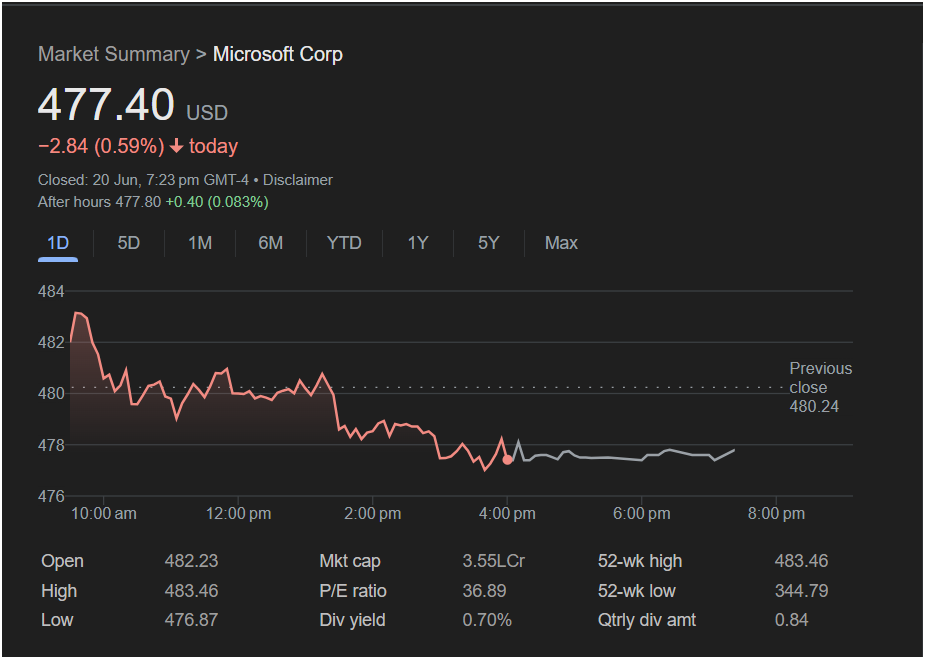Click the 484 y-axis label
The width and height of the screenshot is (925, 659).
pos(51,291)
